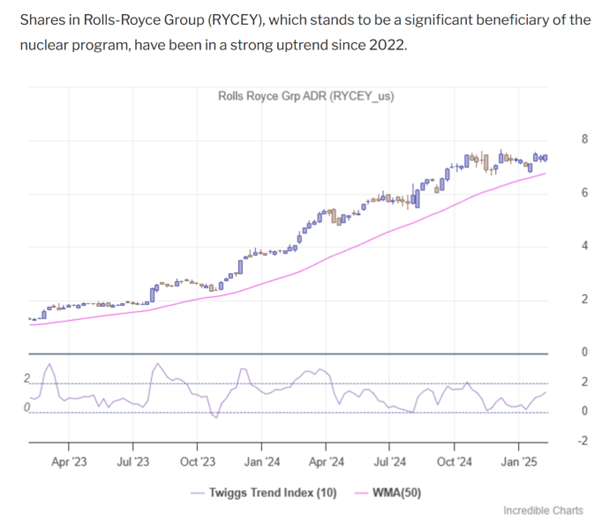Click the Jul '24 axis label
This screenshot has width=602, height=520.
tap(390, 462)
